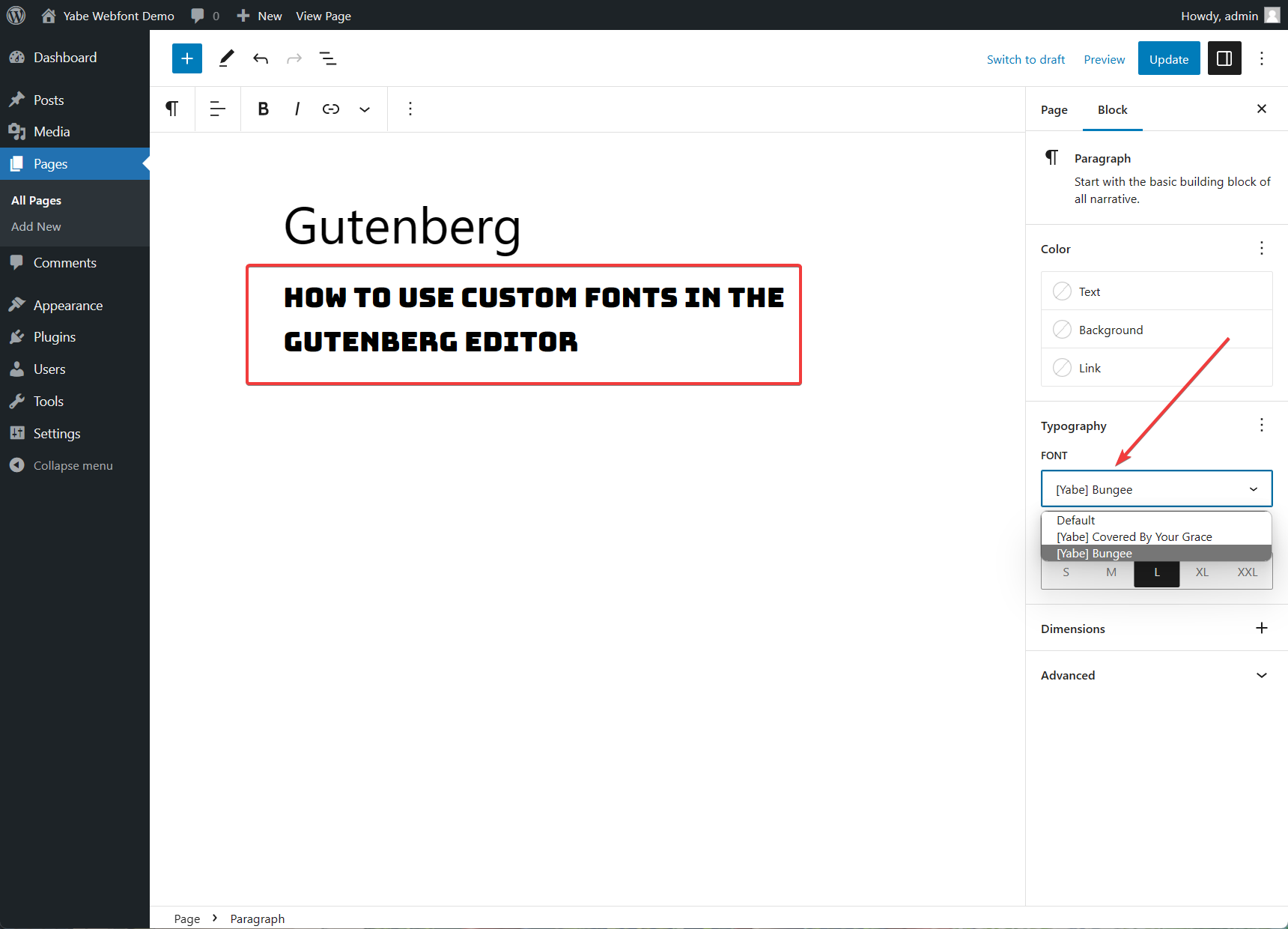The height and width of the screenshot is (929, 1288).
Task: Open Appearance in the admin menu
Action: [x=75, y=305]
